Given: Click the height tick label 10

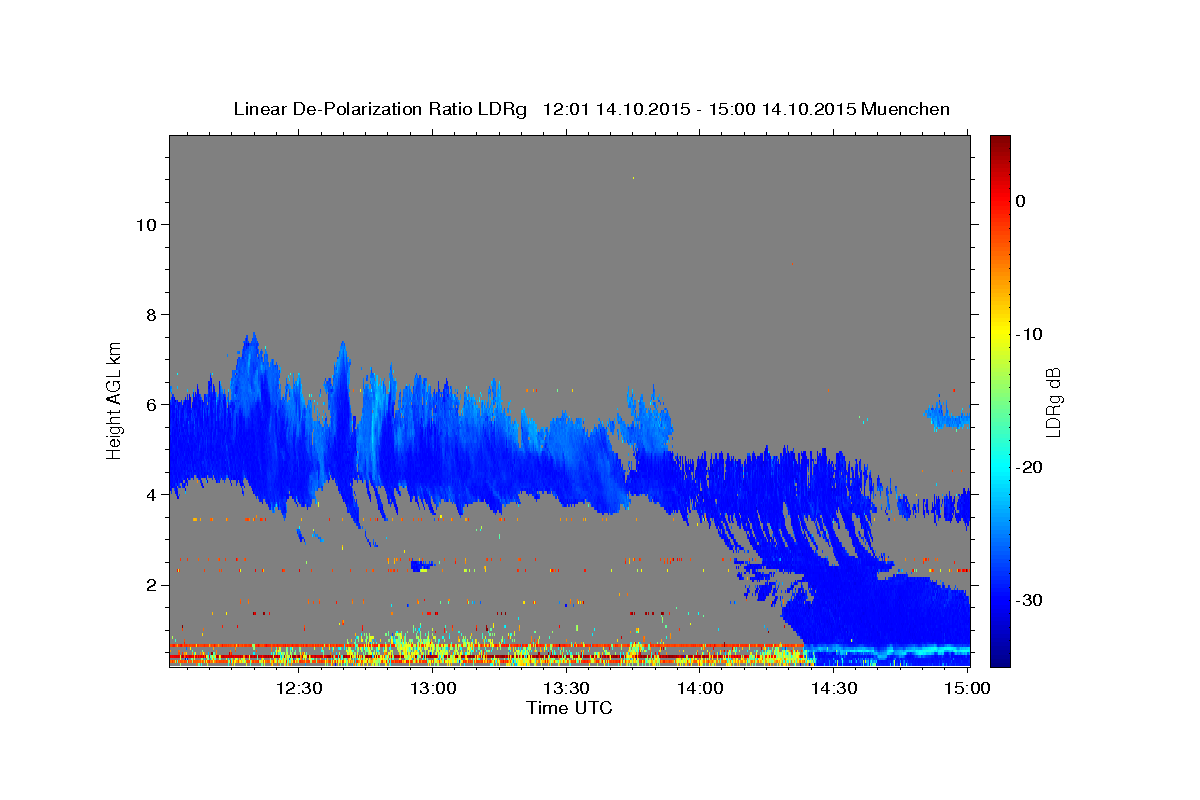Looking at the screenshot, I should click(145, 224).
